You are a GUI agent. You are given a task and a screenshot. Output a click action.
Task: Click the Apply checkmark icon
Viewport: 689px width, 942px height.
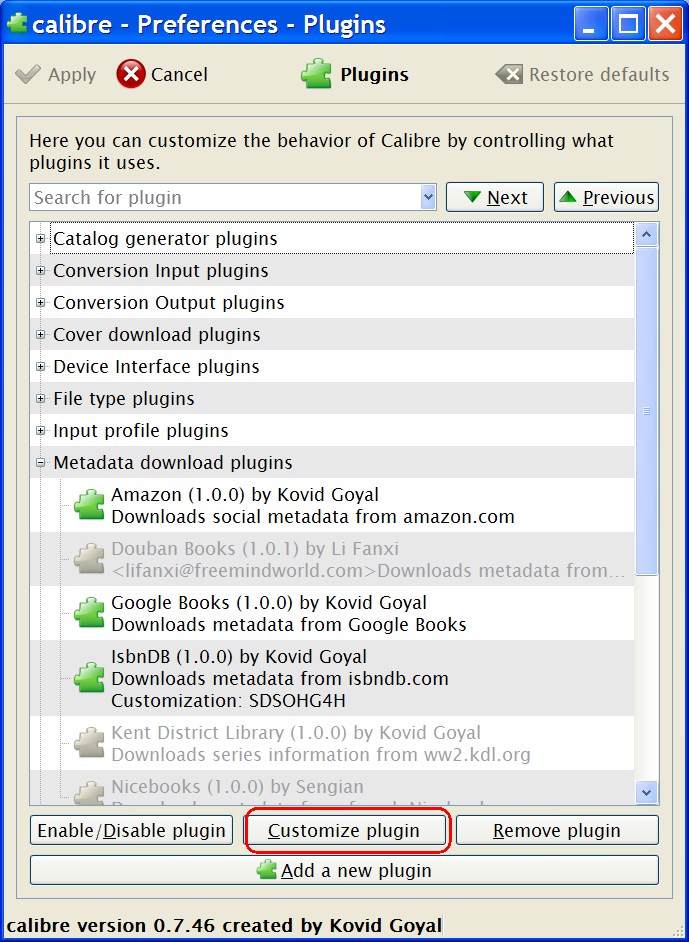(28, 74)
